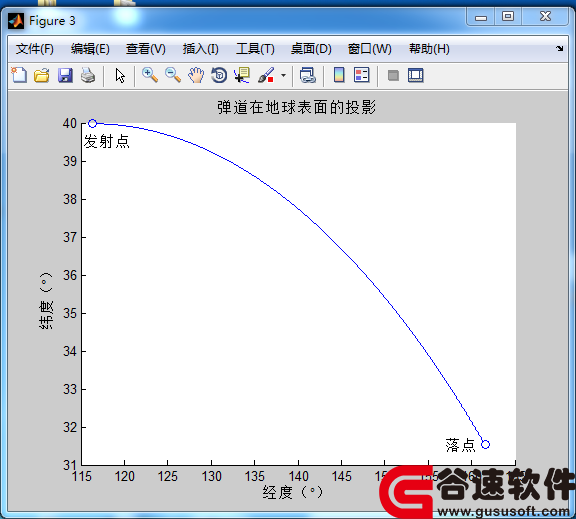Screen dimensions: 576x519
Task: Click the MATLAB logo in title bar
Action: pyautogui.click(x=16, y=21)
